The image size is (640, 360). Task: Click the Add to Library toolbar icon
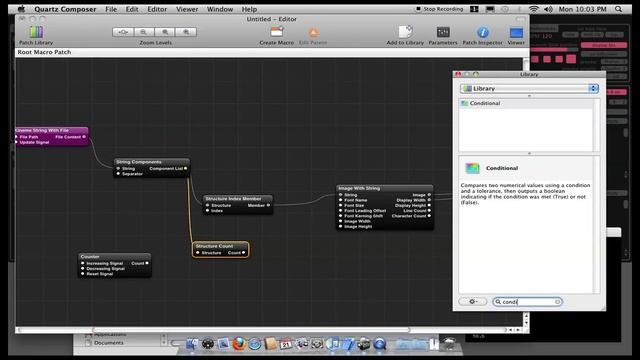(x=405, y=32)
